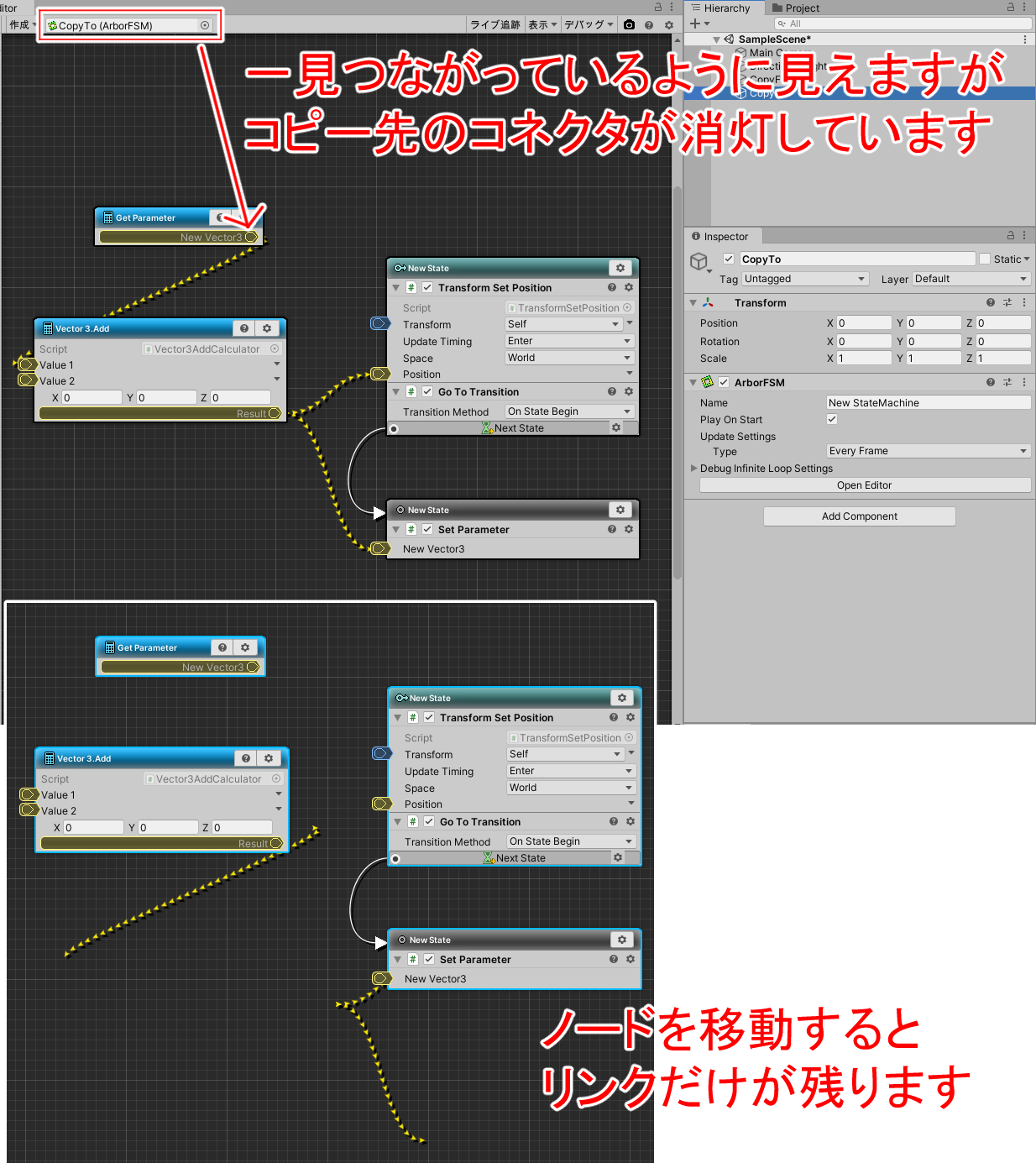Uncheck the Play On Start checkbox
Image resolution: width=1036 pixels, height=1163 pixels.
[832, 419]
